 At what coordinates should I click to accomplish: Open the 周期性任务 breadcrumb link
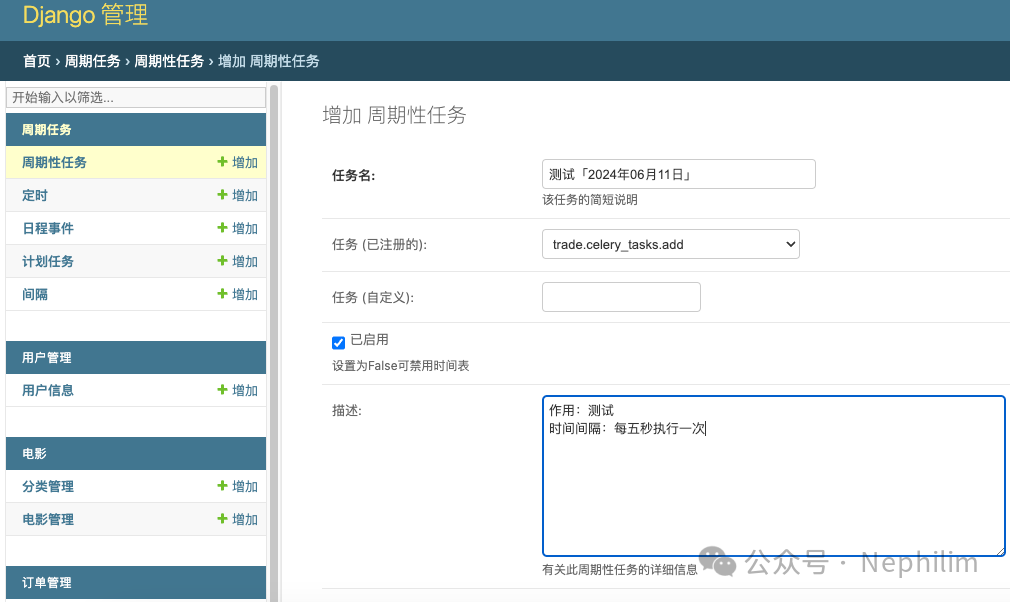coord(169,61)
